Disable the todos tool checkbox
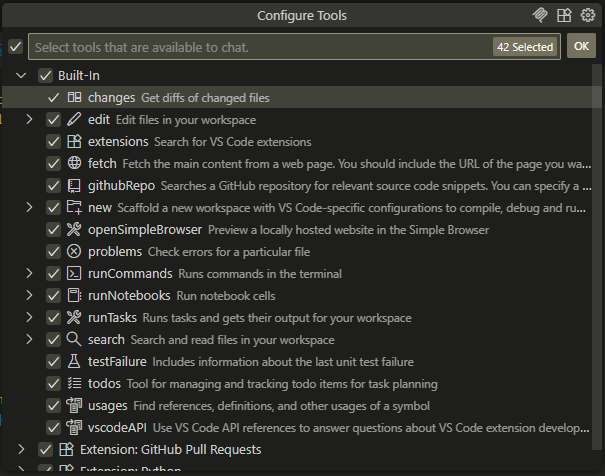The height and width of the screenshot is (476, 605). 54,384
